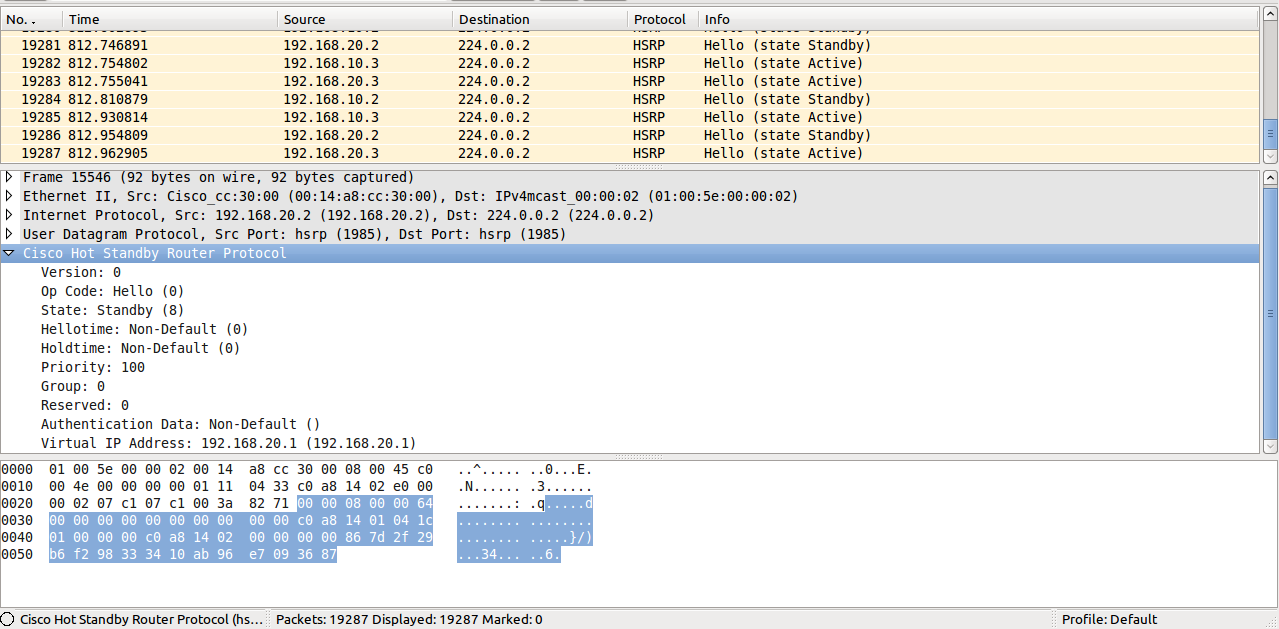The image size is (1279, 629).
Task: Select the Authentication Data field
Action: point(181,424)
